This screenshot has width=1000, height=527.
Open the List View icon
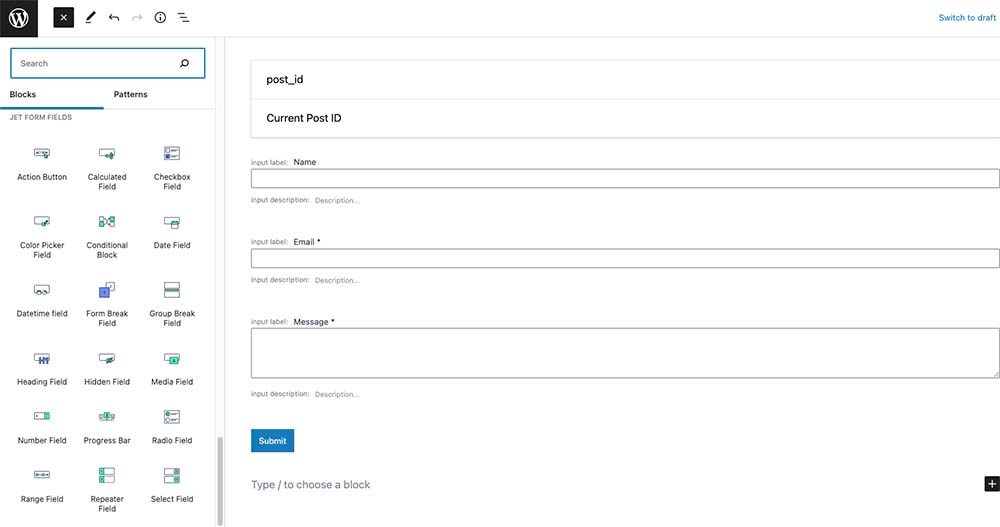tap(184, 18)
